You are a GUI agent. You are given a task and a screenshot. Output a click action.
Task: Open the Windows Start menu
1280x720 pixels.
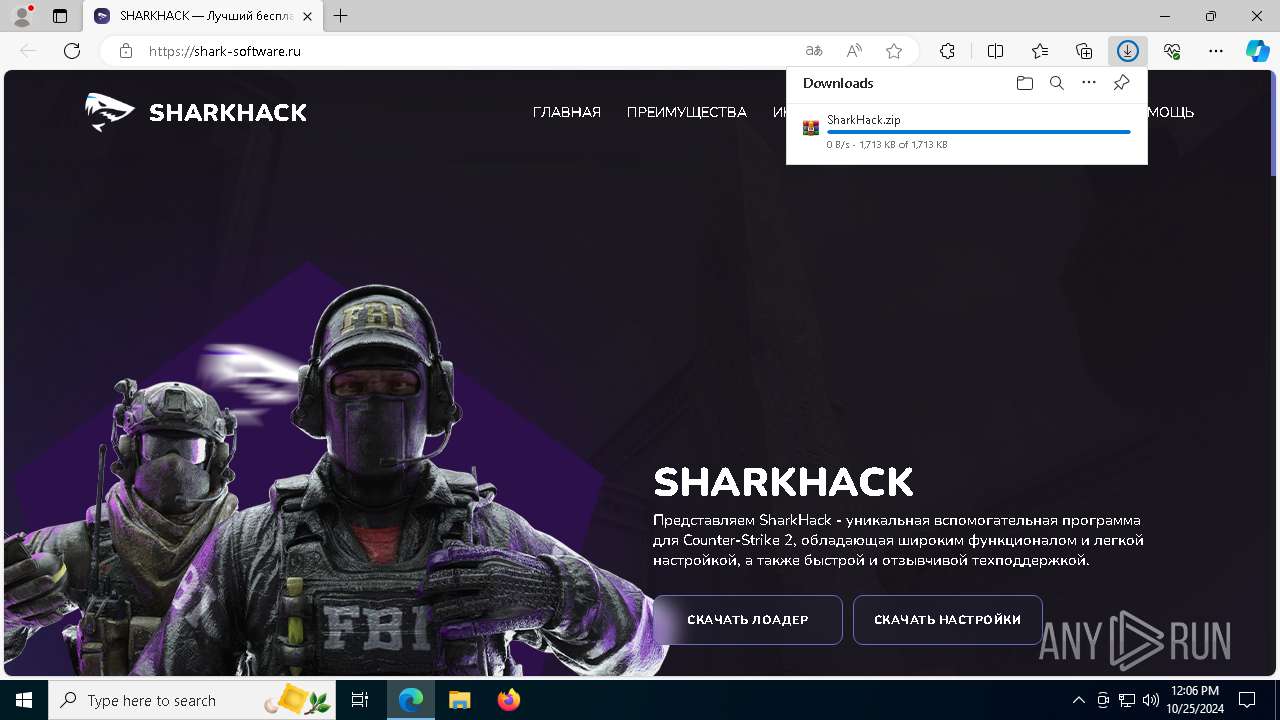24,700
